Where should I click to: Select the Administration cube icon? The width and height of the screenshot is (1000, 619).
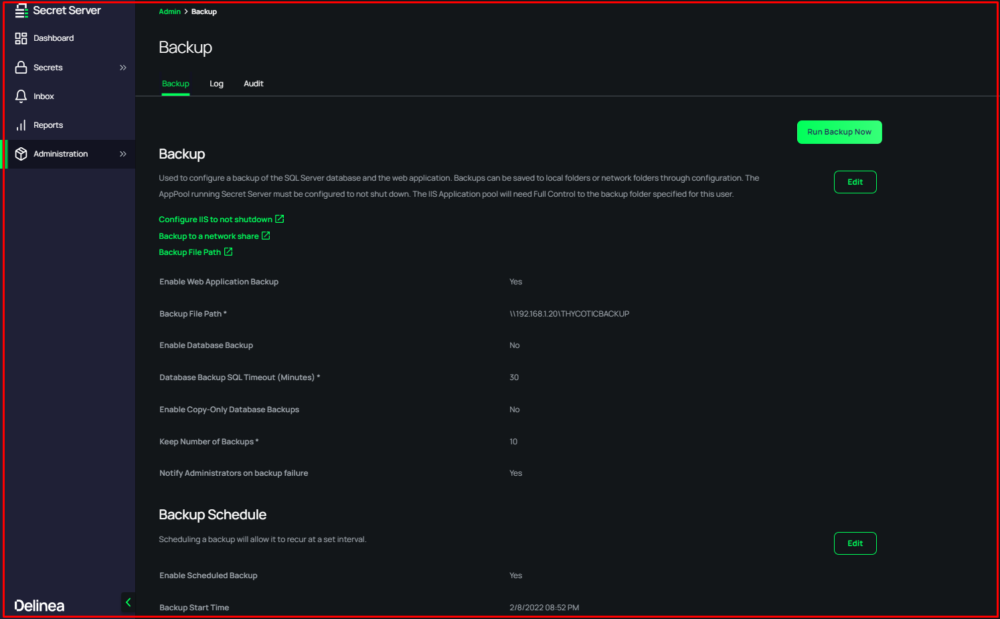pyautogui.click(x=21, y=154)
